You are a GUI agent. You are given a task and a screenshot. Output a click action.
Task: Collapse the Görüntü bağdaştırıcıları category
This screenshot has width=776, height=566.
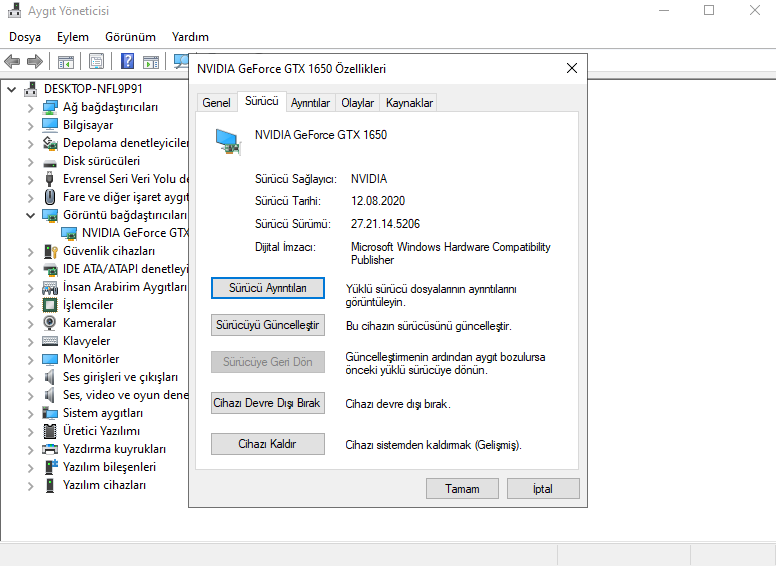31,216
